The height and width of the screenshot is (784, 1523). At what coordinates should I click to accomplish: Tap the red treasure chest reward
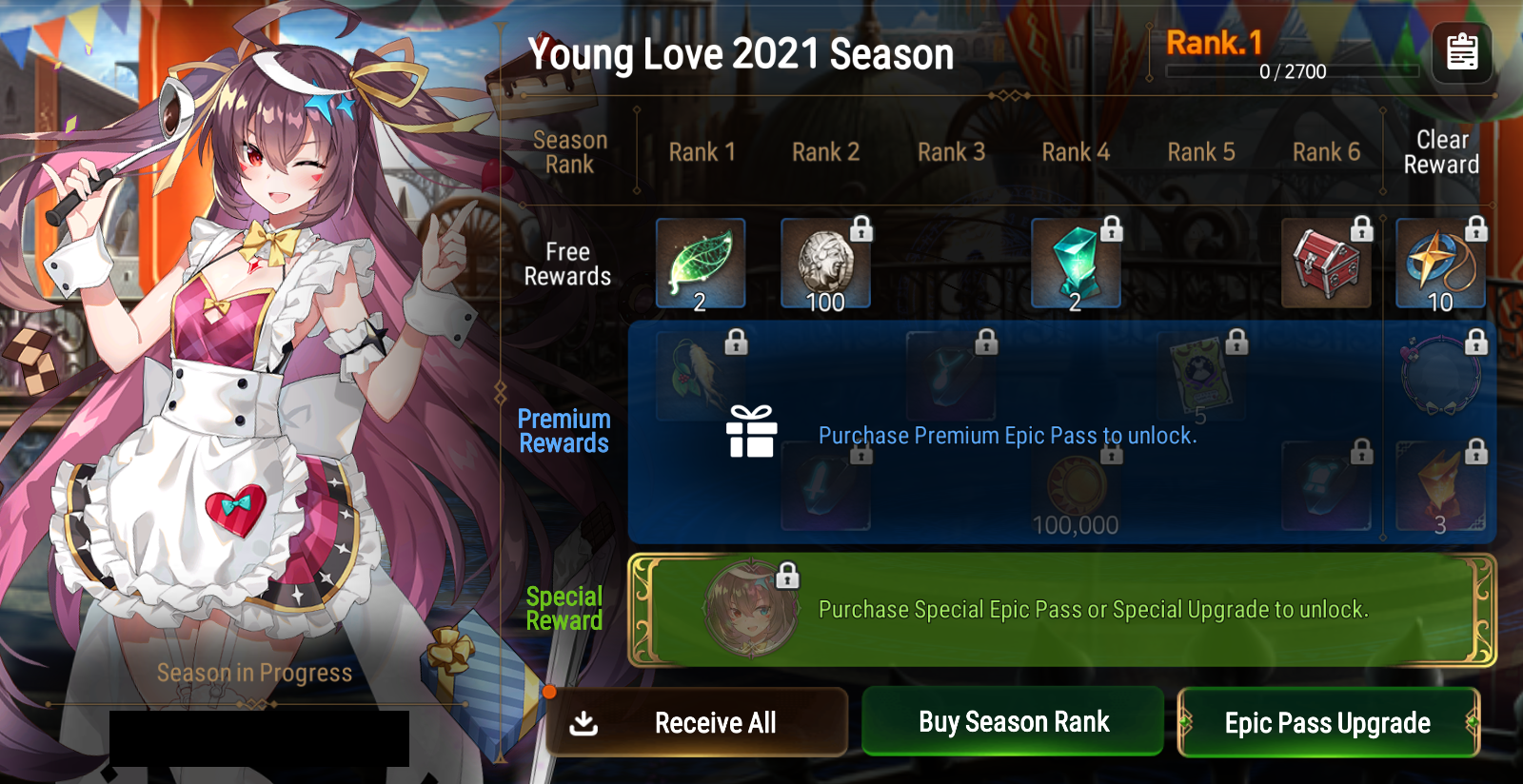coord(1326,264)
